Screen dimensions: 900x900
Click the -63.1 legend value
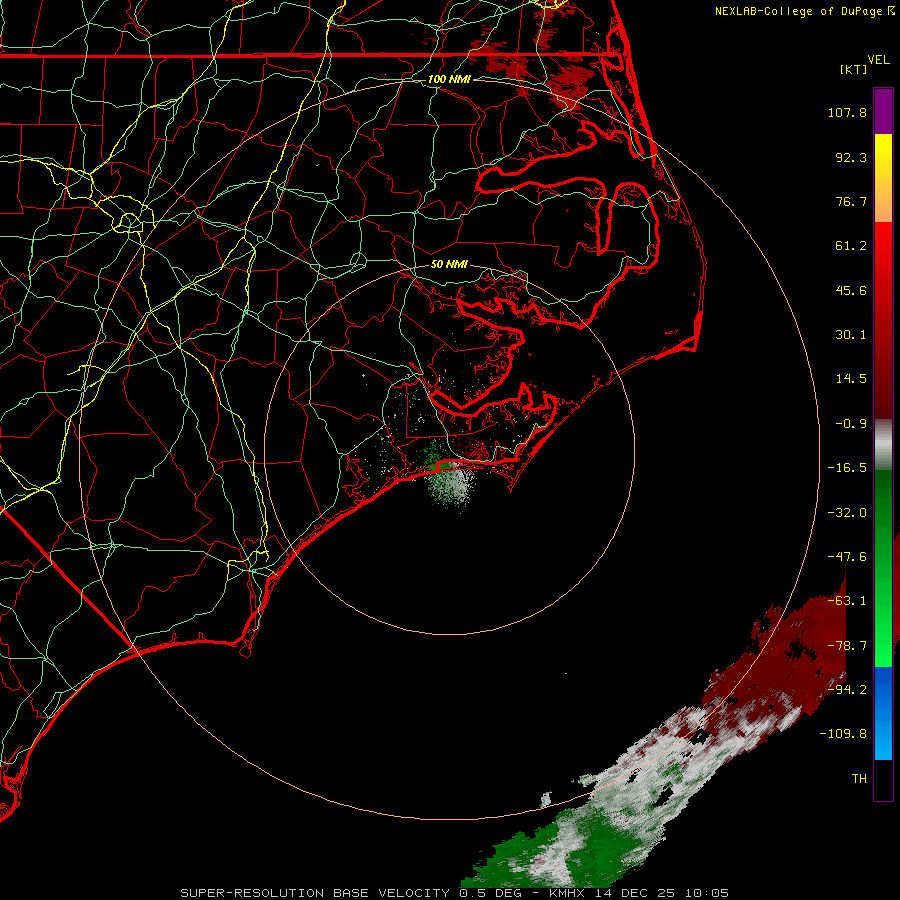[847, 601]
